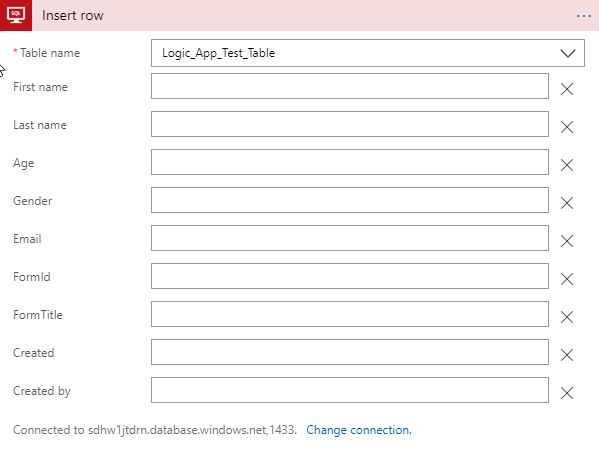Click the Table name dropdown chevron
The height and width of the screenshot is (453, 599).
coord(568,53)
